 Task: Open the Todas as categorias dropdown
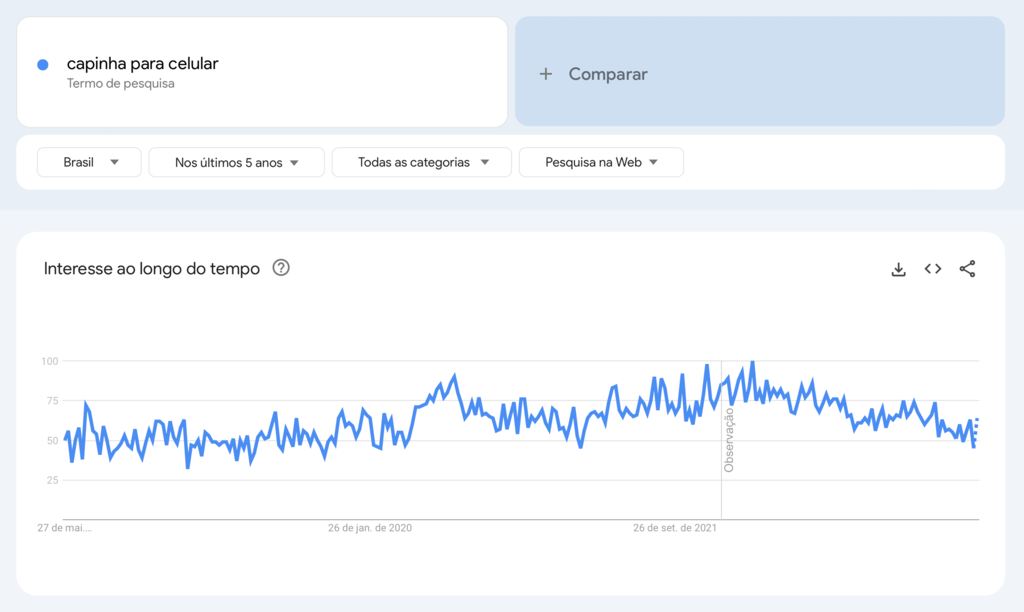[421, 162]
